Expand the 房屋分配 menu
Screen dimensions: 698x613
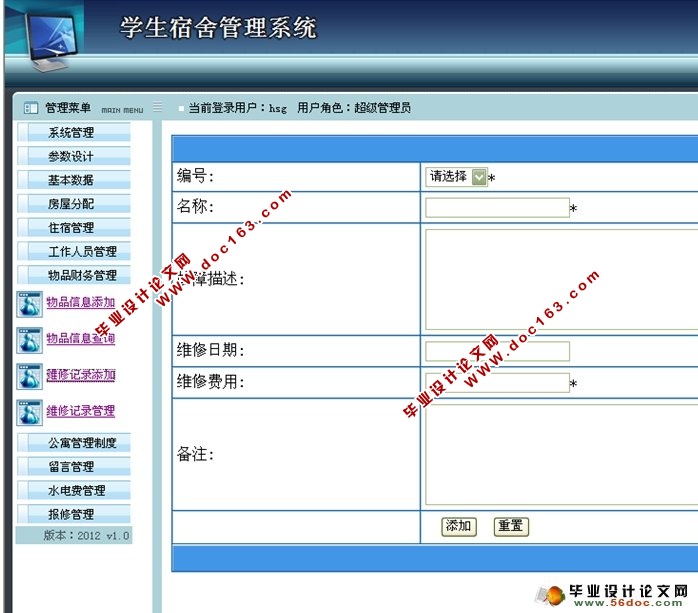pyautogui.click(x=74, y=204)
